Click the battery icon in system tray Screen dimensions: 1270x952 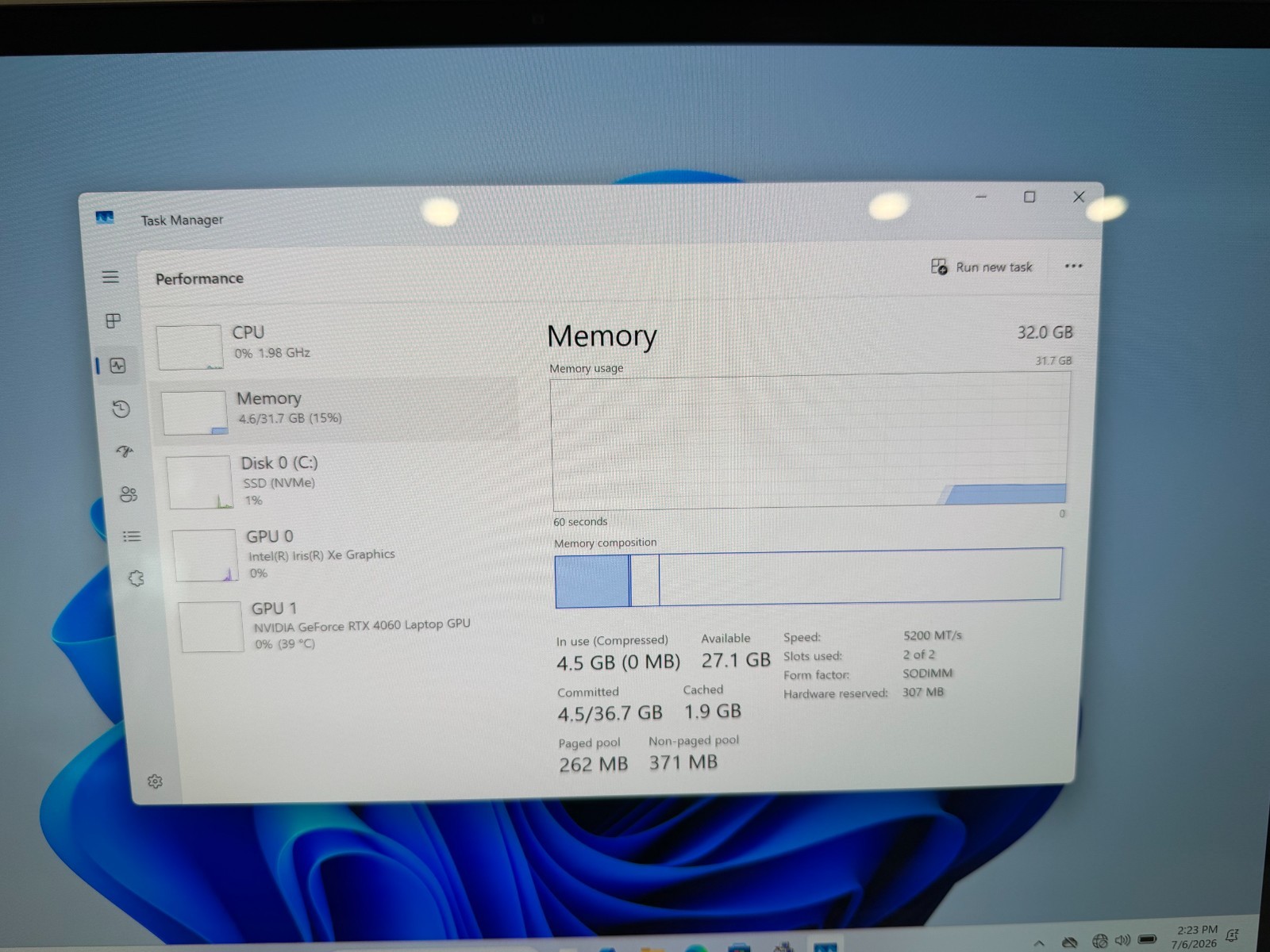tap(1148, 939)
